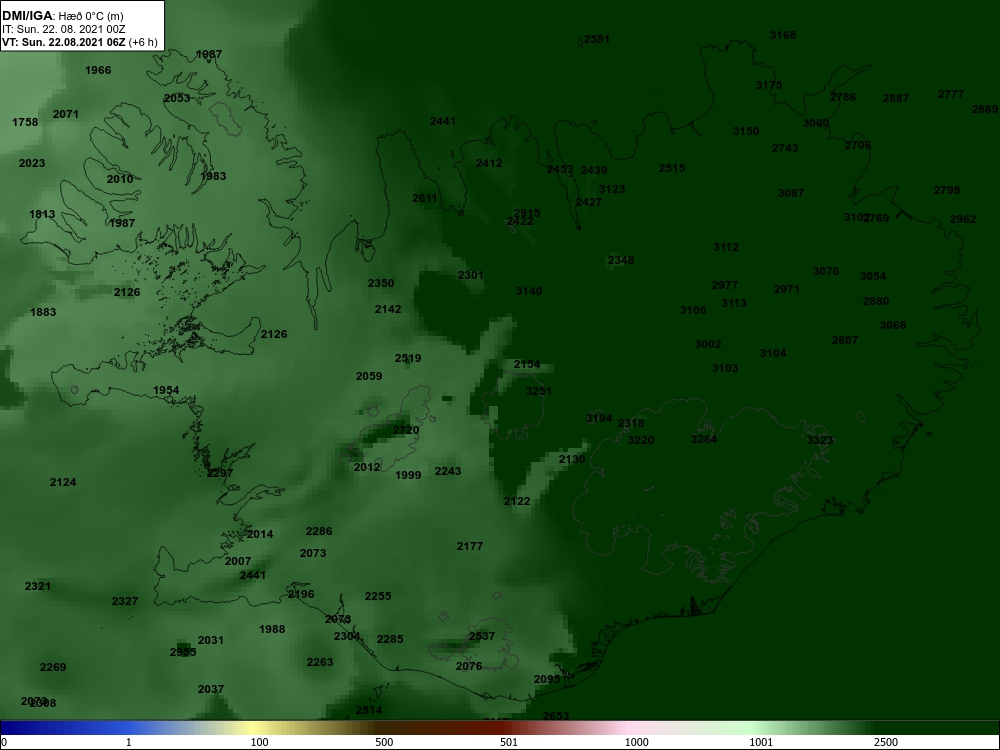Click the map value 2059
Viewport: 1000px width, 750px height.
click(x=369, y=376)
